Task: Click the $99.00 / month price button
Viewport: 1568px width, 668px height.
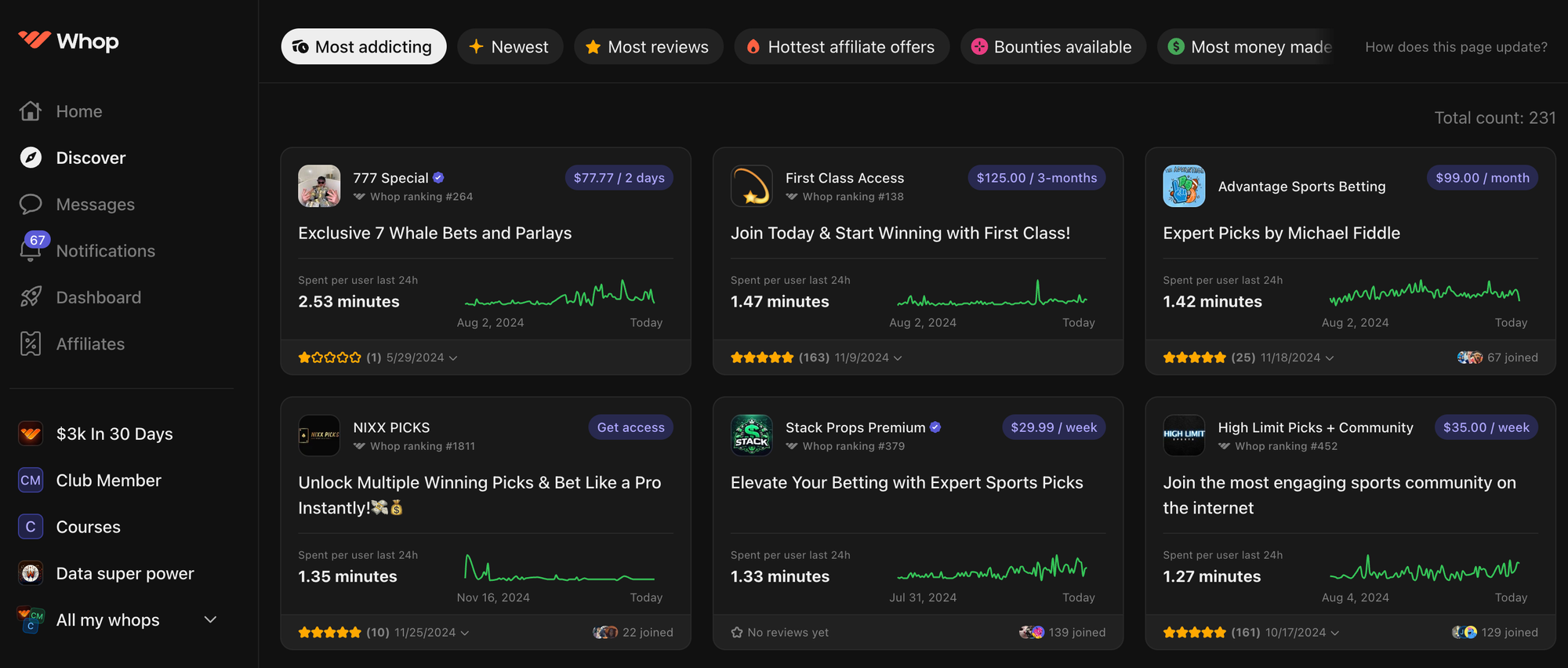Action: point(1483,178)
